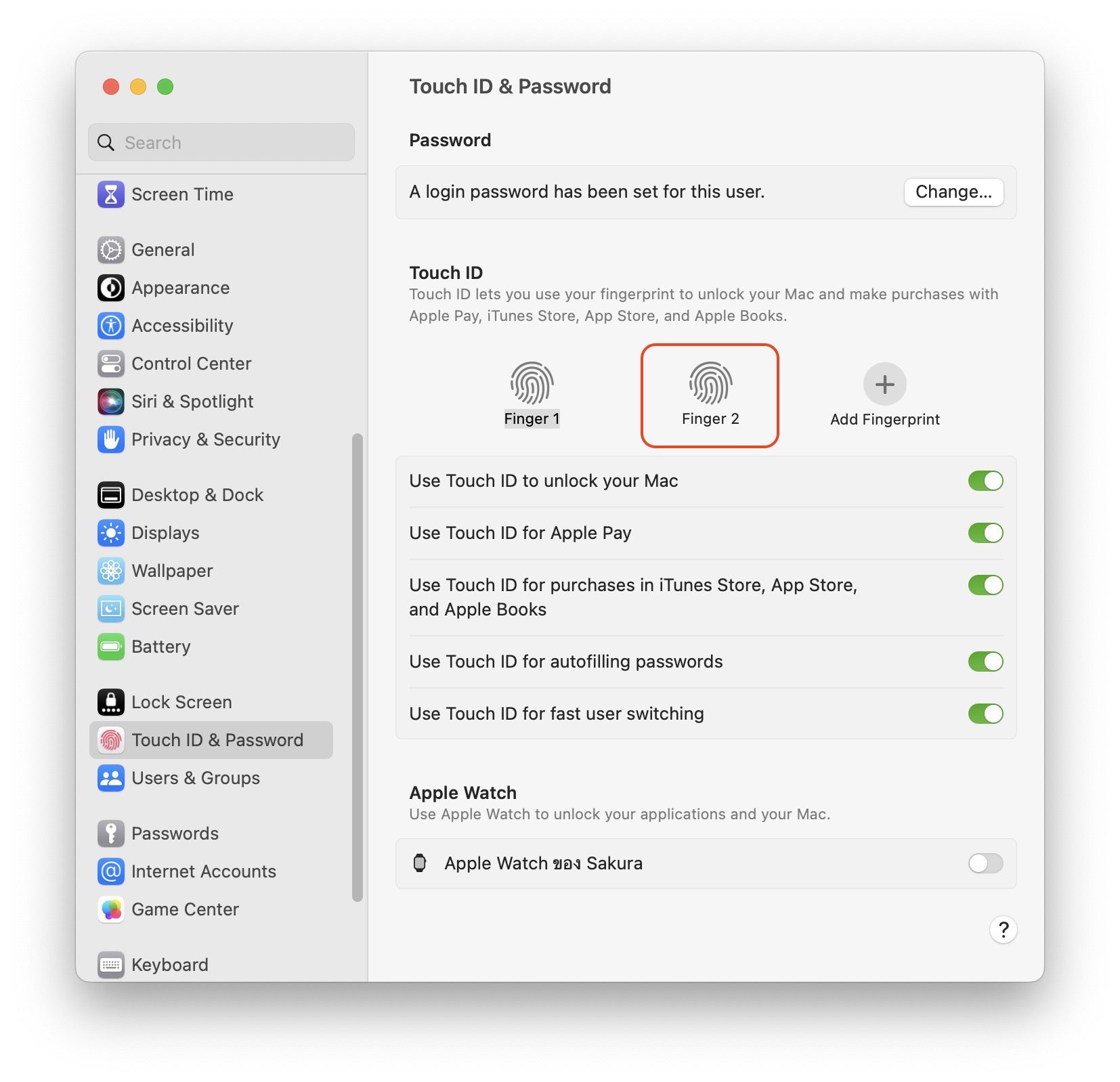Screen dimensions: 1120x1082
Task: Open Screen Time from the sidebar icon
Action: 111,194
